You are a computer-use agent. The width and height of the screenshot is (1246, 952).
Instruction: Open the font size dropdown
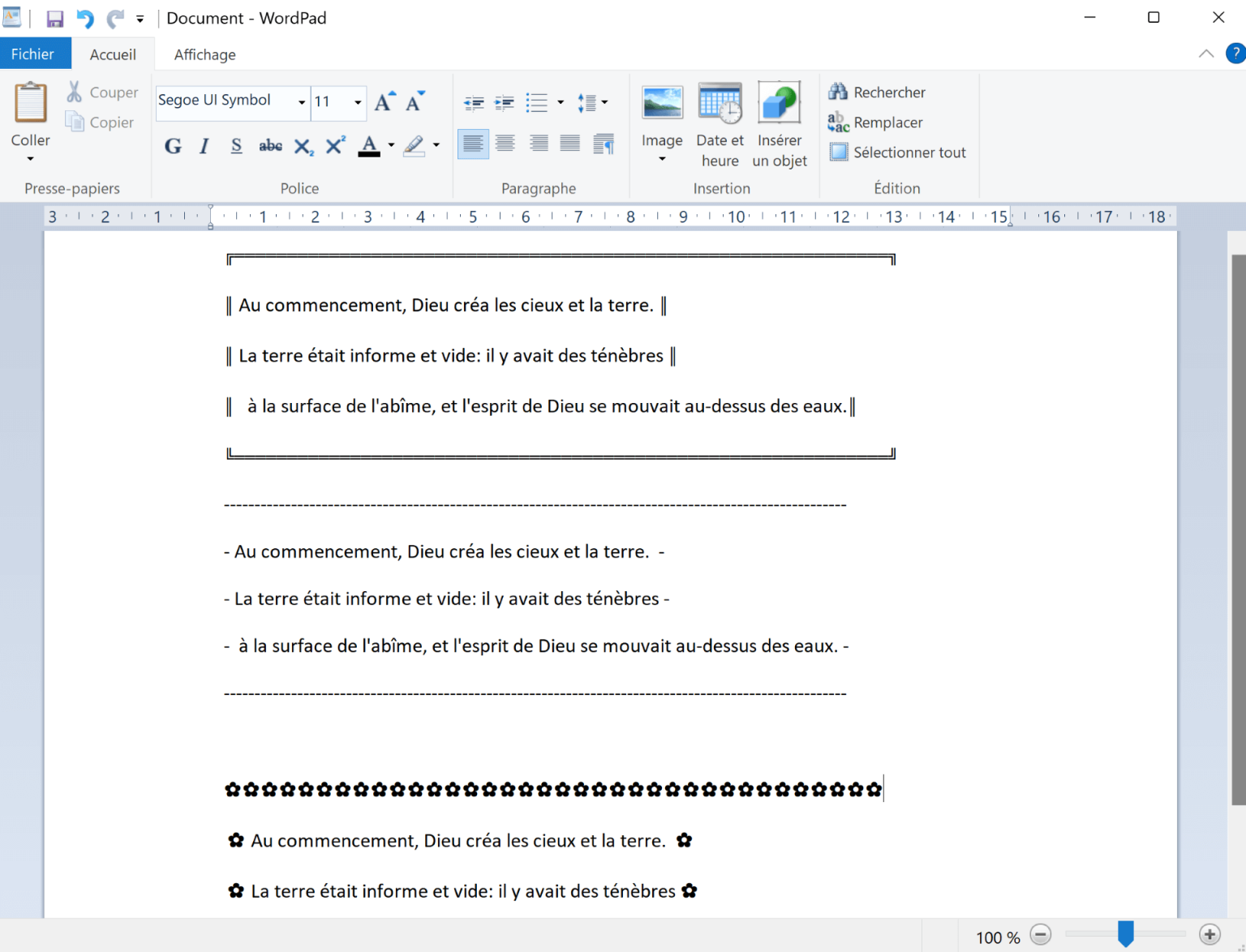[355, 102]
